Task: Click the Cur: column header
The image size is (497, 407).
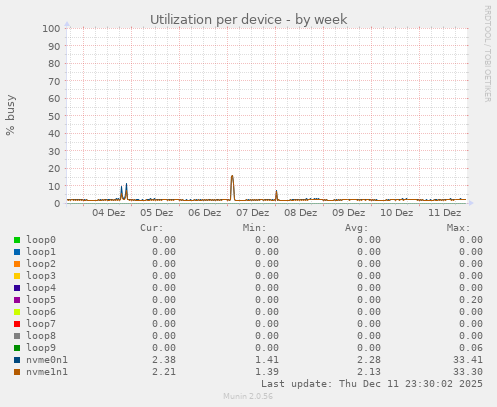Action: point(152,228)
